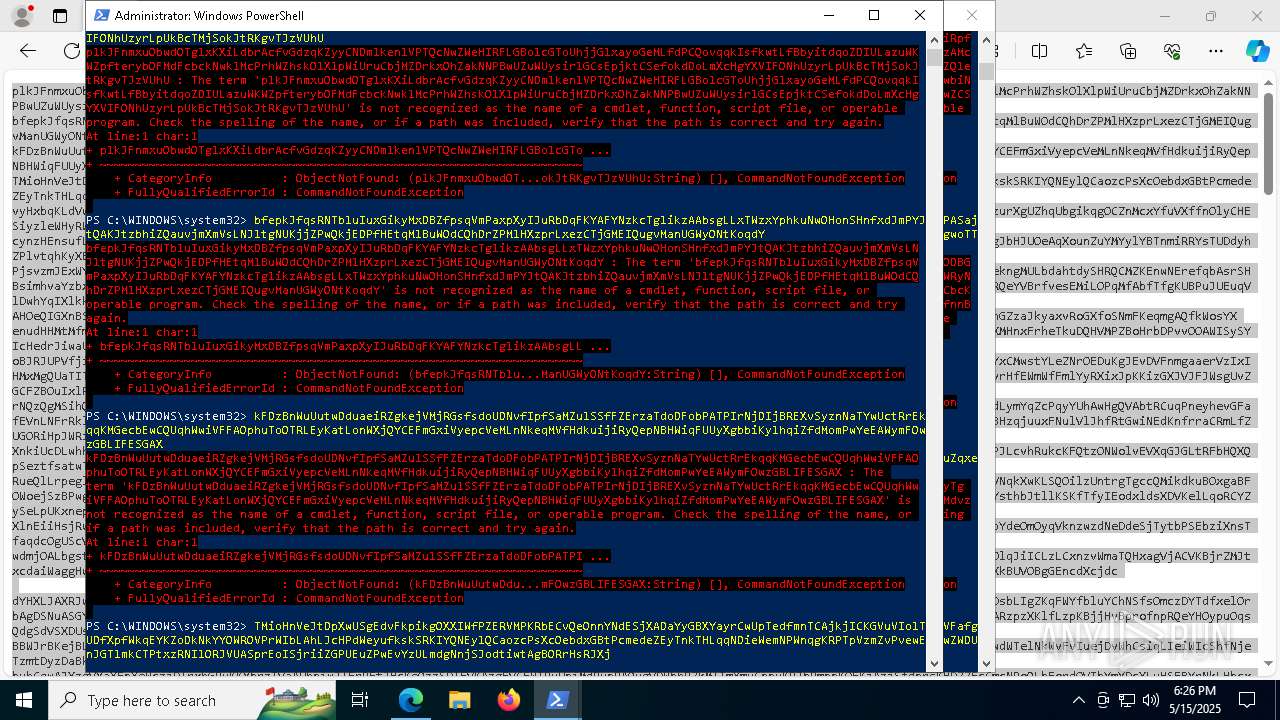Click the prompt line starting with kFDzBnWuUutwDduaeiRZgkej
The width and height of the screenshot is (1280, 720).
[x=506, y=429]
